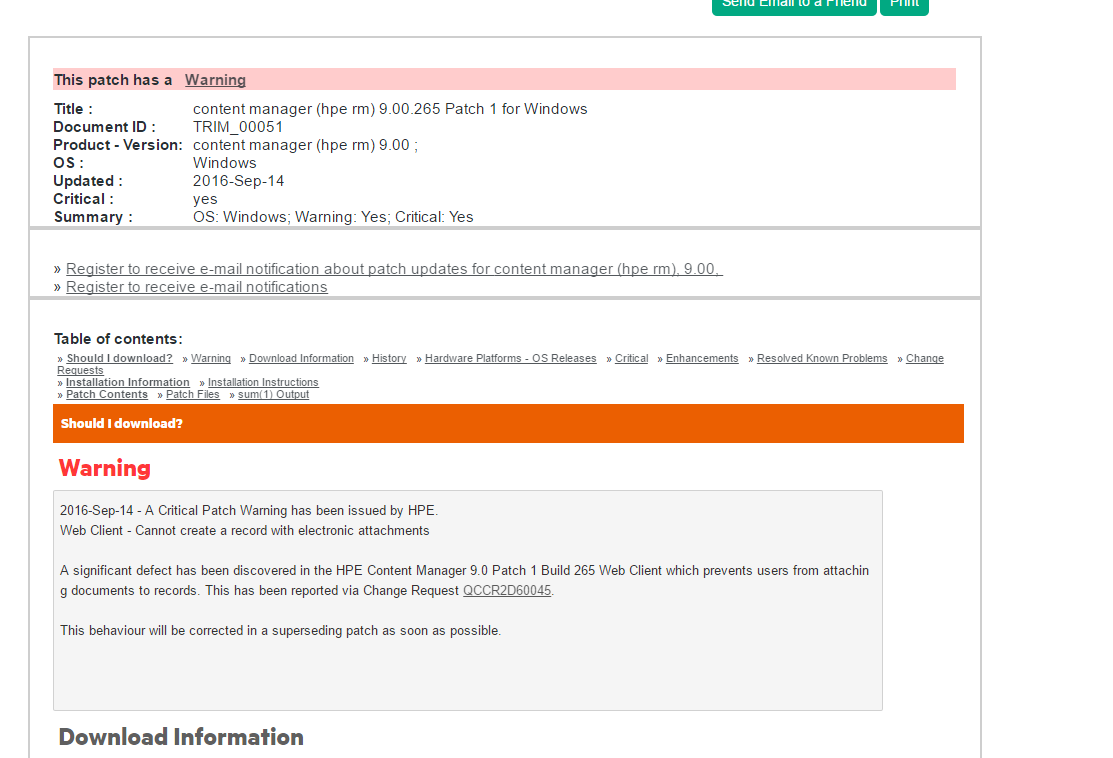Viewport: 1113px width, 758px height.
Task: Open the Resolved Known Problems link
Action: point(822,358)
